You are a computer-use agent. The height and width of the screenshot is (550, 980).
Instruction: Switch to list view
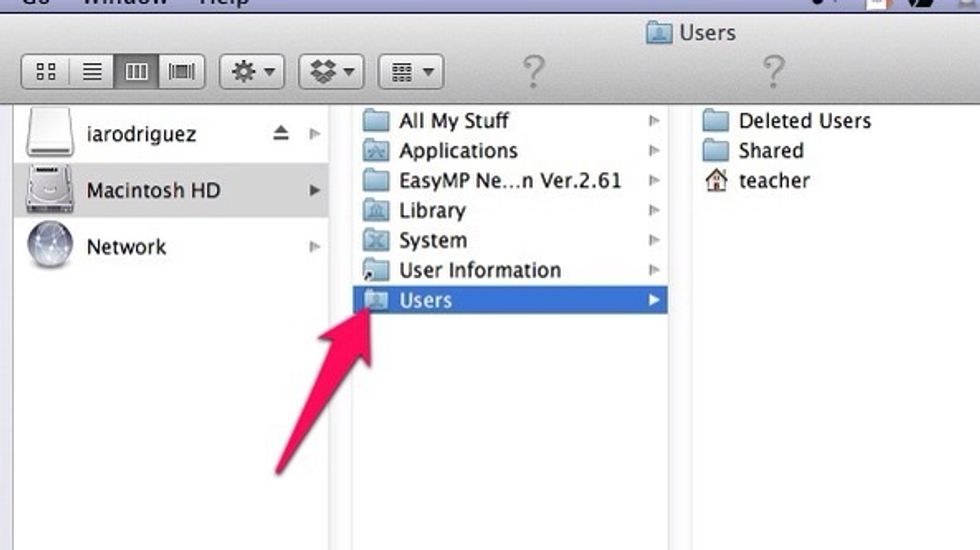pyautogui.click(x=92, y=72)
